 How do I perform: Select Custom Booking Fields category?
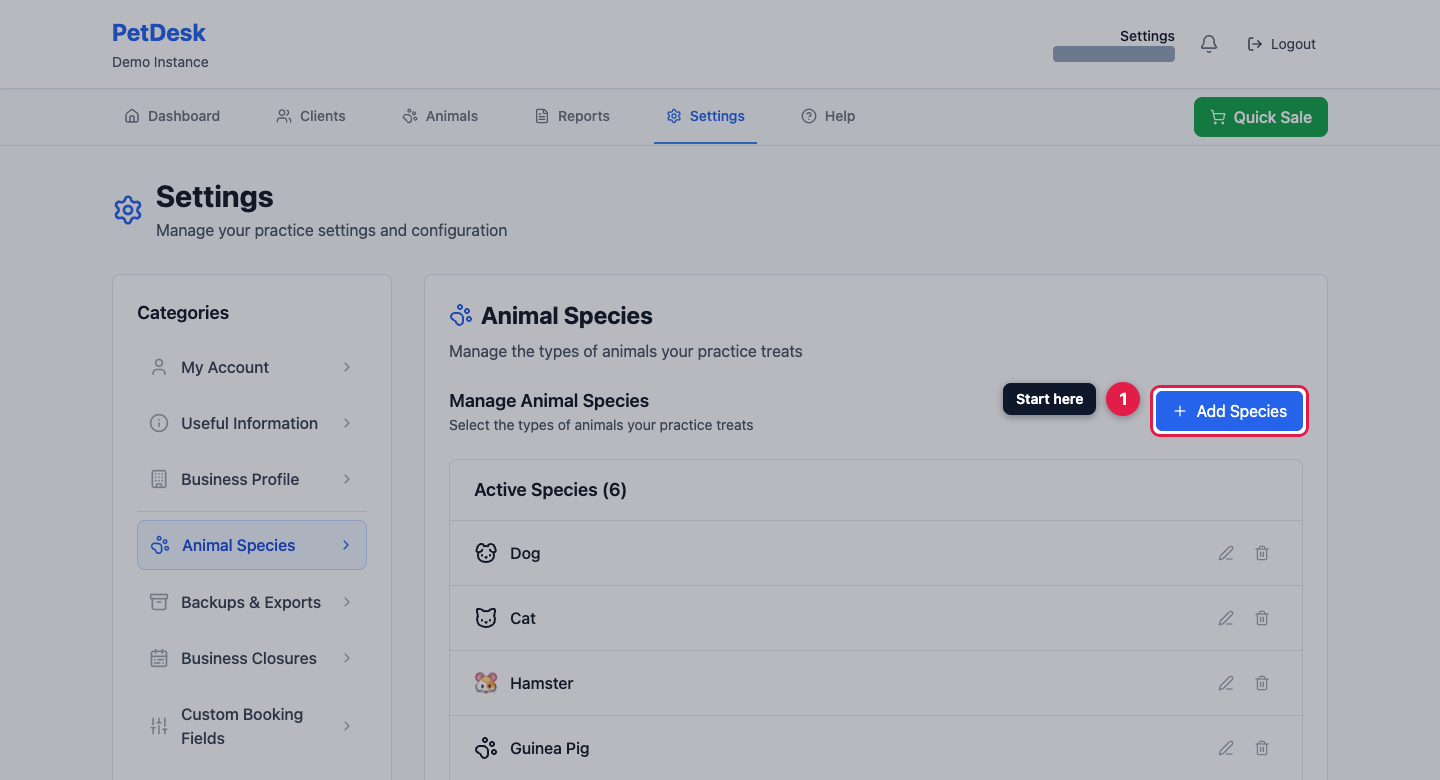click(x=252, y=726)
